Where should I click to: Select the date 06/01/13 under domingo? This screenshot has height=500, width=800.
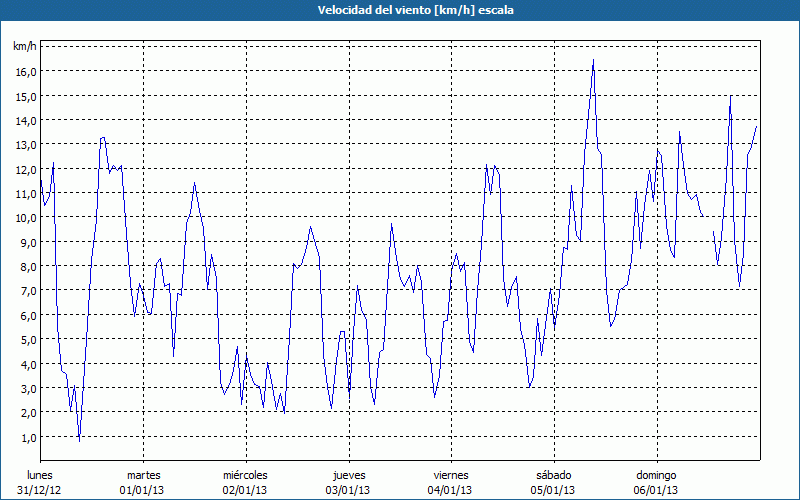[656, 490]
